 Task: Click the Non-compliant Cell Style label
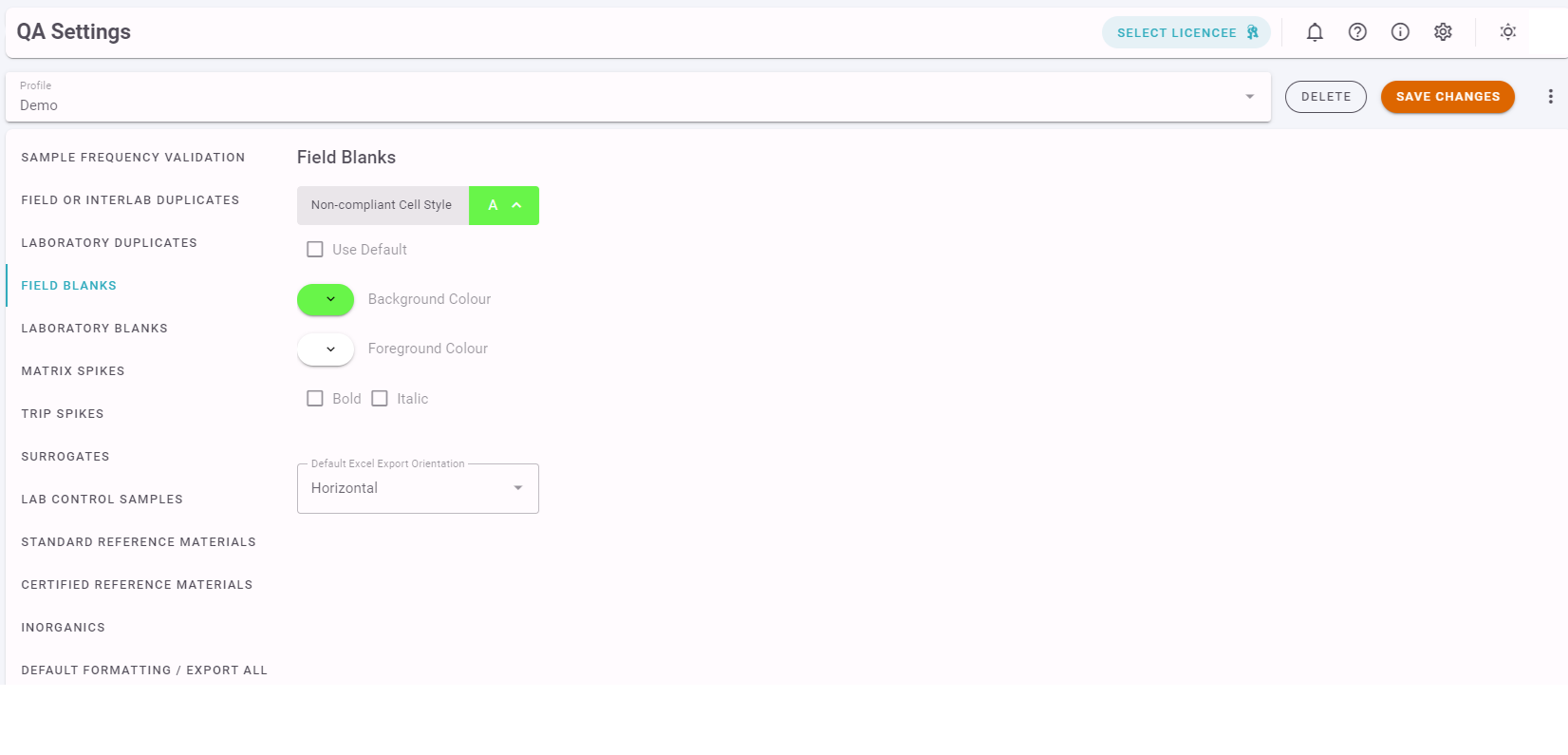point(382,205)
